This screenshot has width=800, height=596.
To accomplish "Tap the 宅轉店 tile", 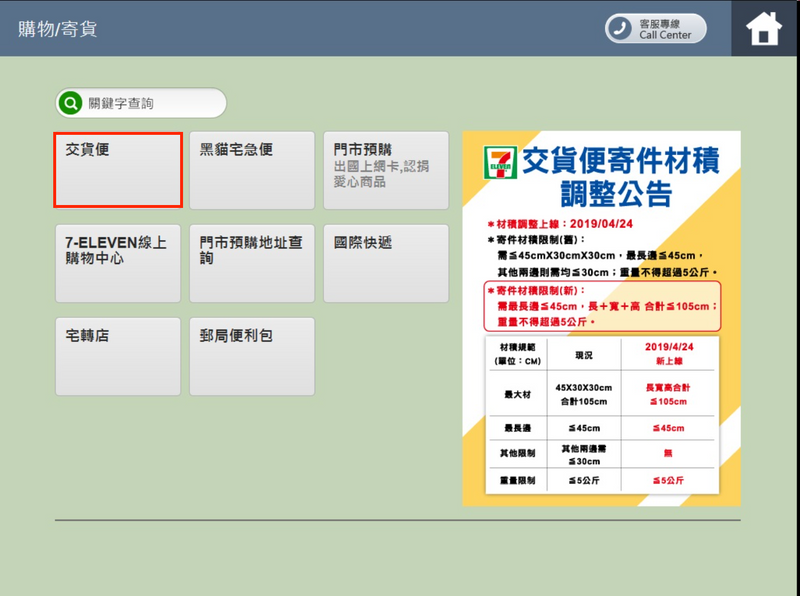I will [x=118, y=357].
